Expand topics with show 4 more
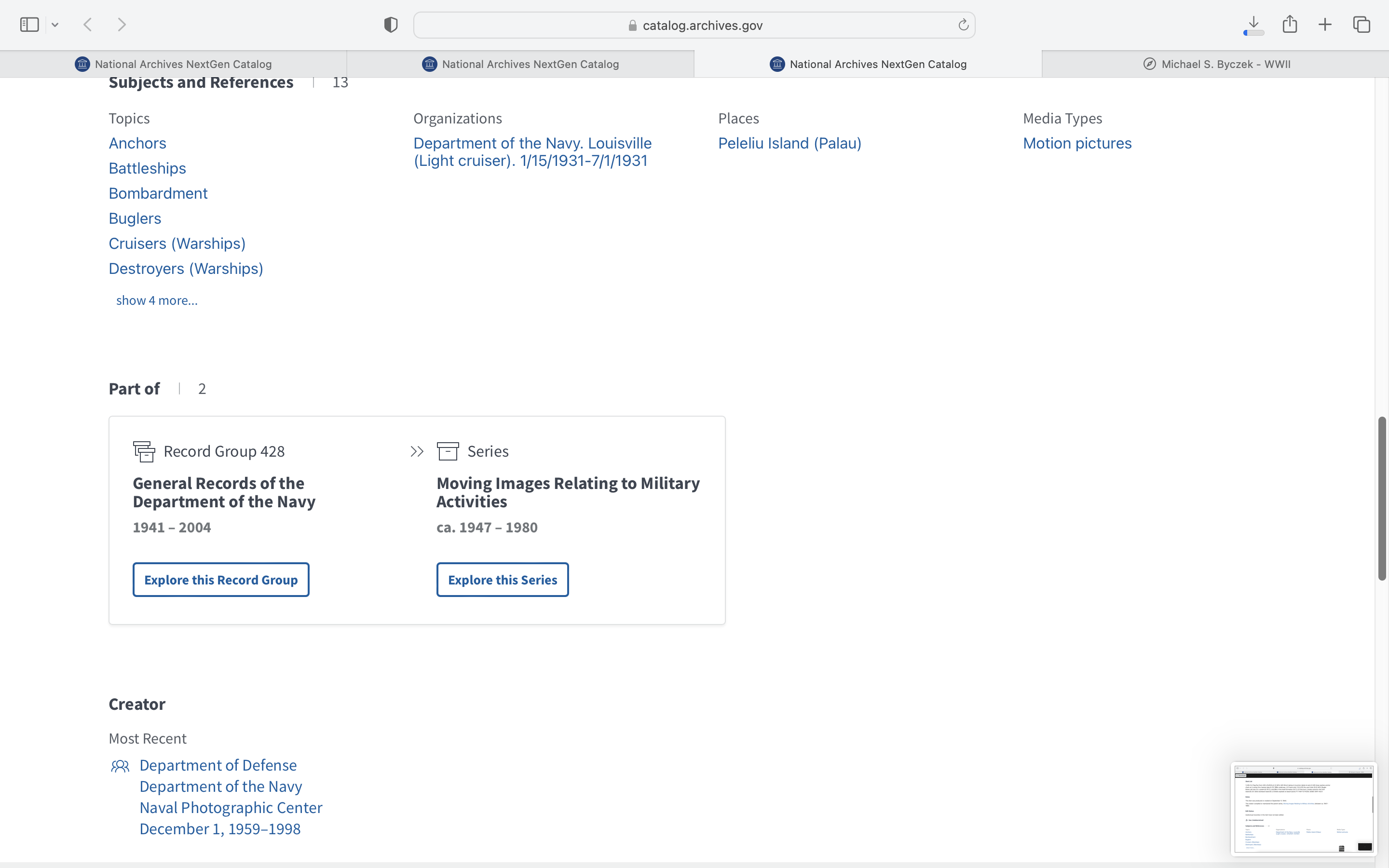Image resolution: width=1389 pixels, height=868 pixels. click(157, 300)
